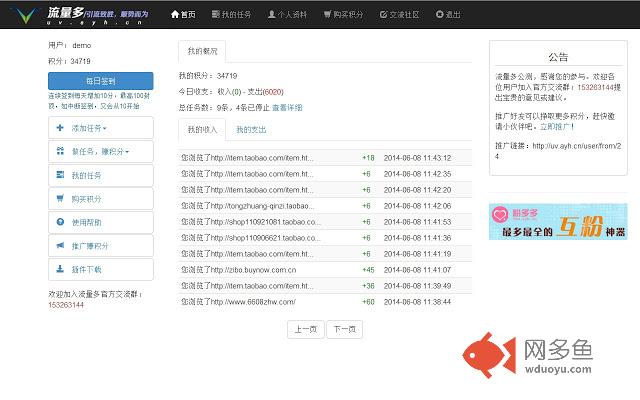Open the 查看详细 link

pyautogui.click(x=287, y=108)
